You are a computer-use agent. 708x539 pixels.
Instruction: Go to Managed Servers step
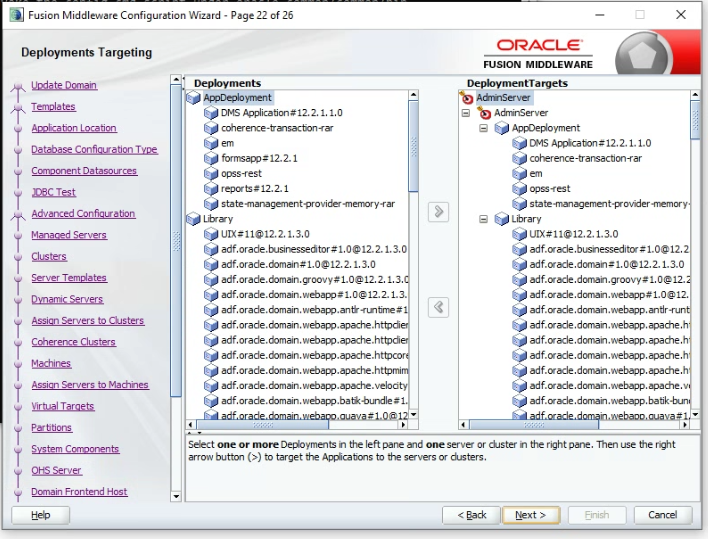pos(69,235)
